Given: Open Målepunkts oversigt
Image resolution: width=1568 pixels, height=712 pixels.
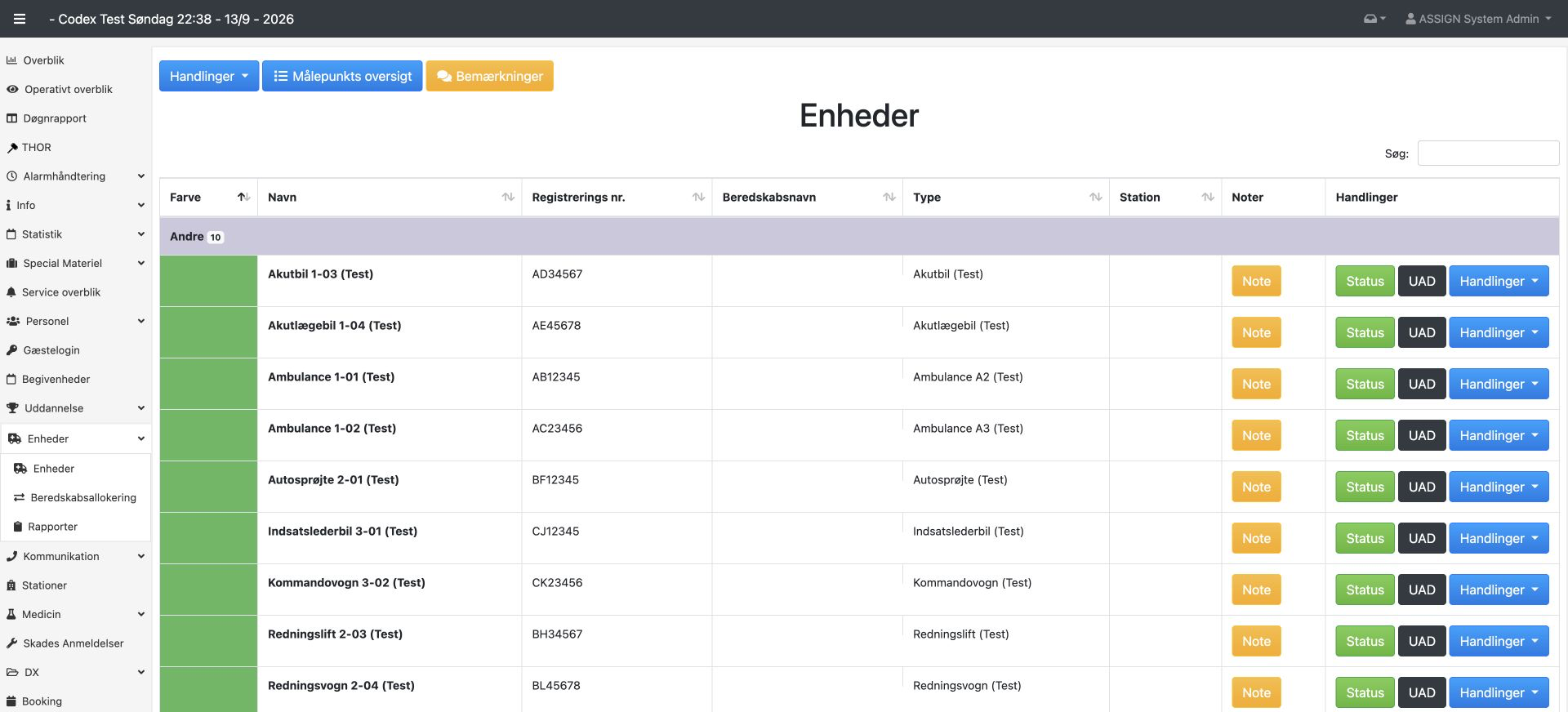Looking at the screenshot, I should 342,76.
